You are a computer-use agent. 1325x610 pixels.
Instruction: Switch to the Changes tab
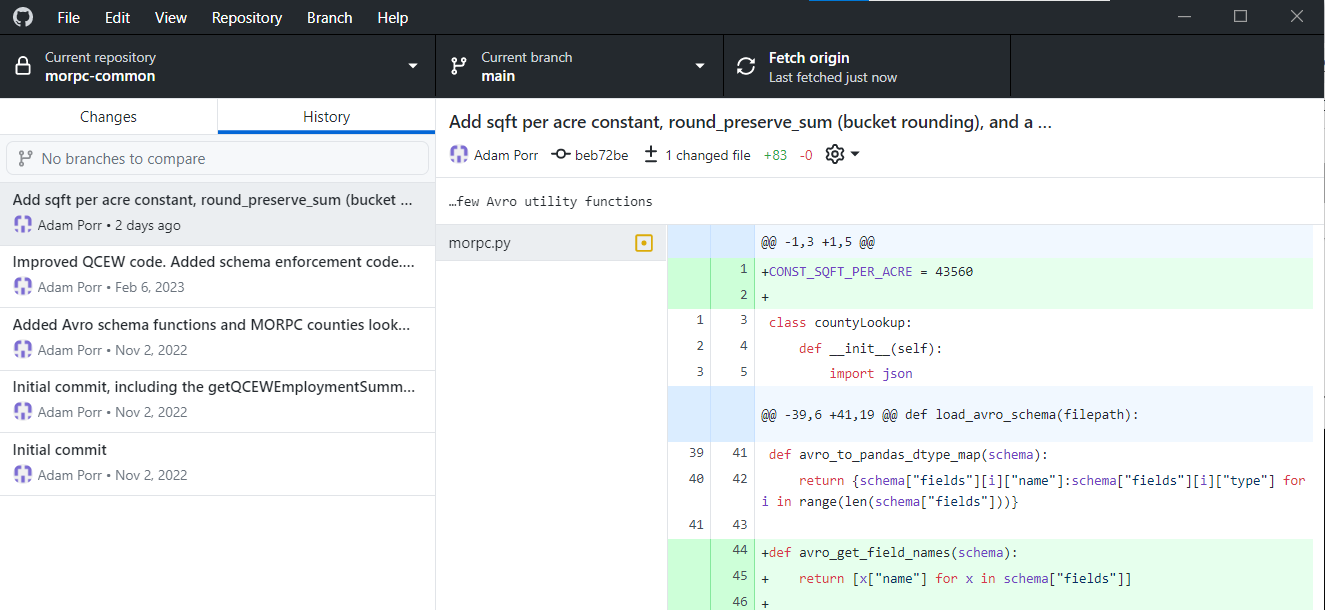coord(108,116)
